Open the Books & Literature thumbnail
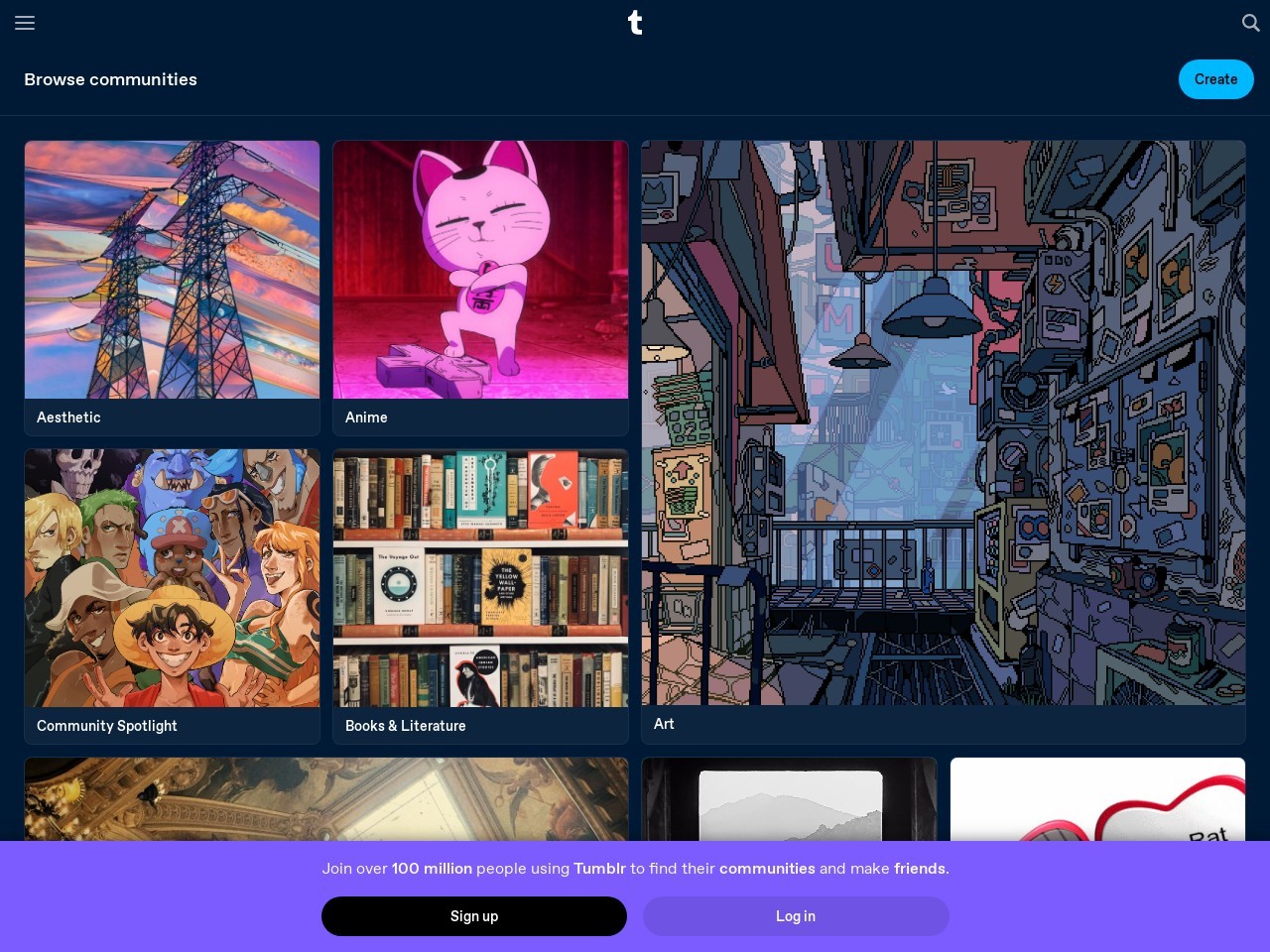 point(480,578)
